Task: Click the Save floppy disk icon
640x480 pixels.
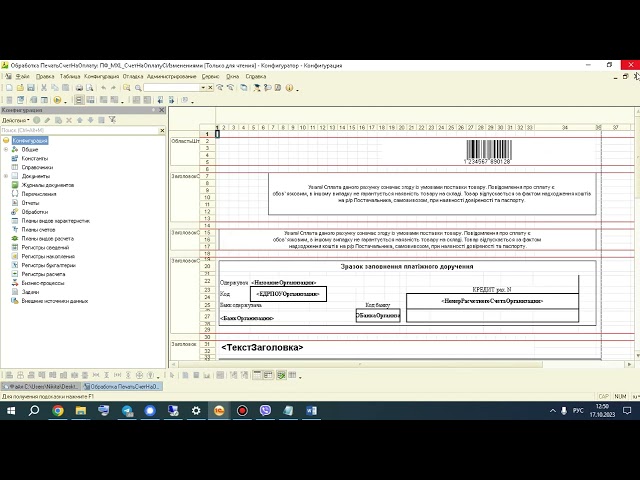Action: point(31,88)
